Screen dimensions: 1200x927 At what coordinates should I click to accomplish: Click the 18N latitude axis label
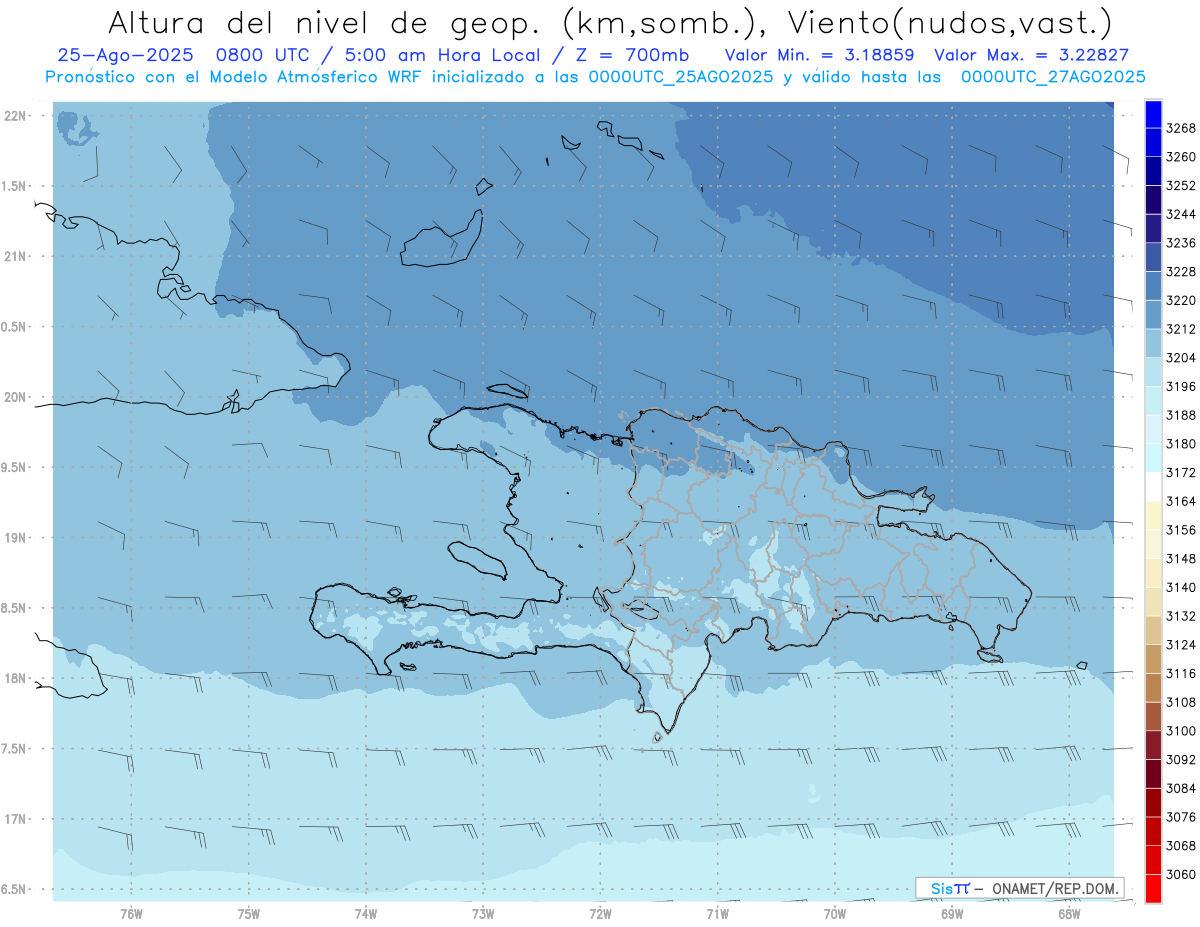[x=14, y=678]
